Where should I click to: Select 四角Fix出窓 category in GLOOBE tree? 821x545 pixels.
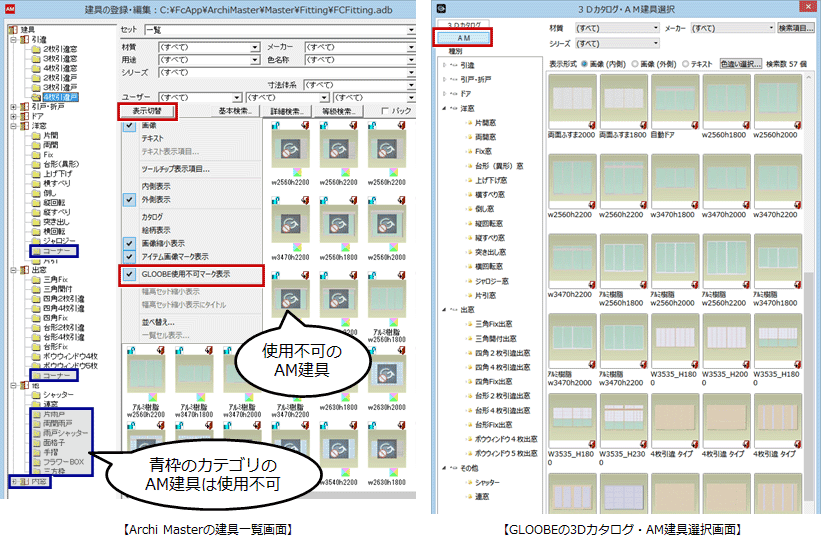(494, 382)
